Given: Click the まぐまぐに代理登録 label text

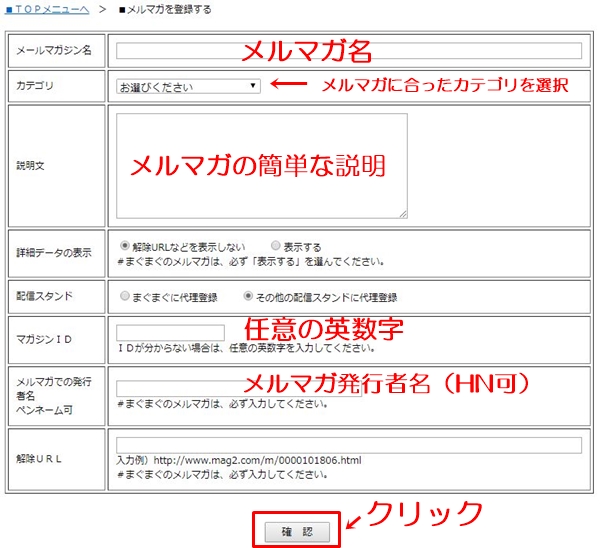Looking at the screenshot, I should [x=175, y=297].
